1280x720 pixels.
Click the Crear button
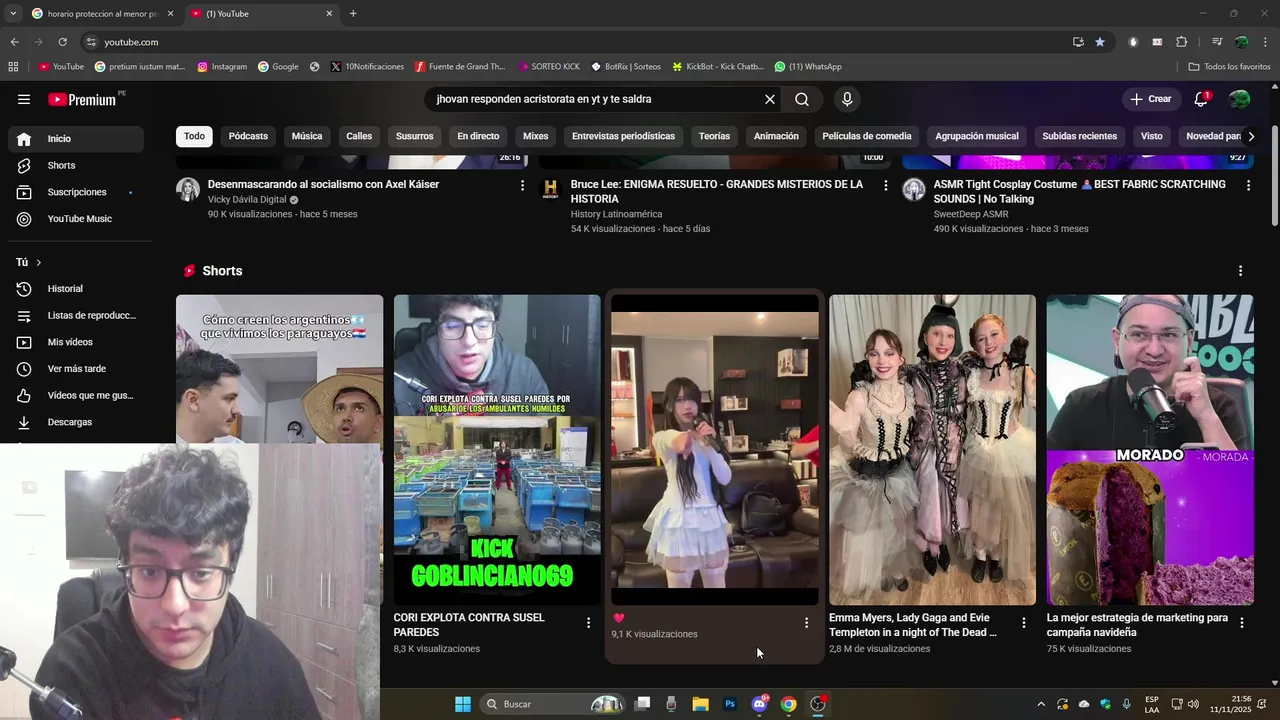[x=1150, y=99]
